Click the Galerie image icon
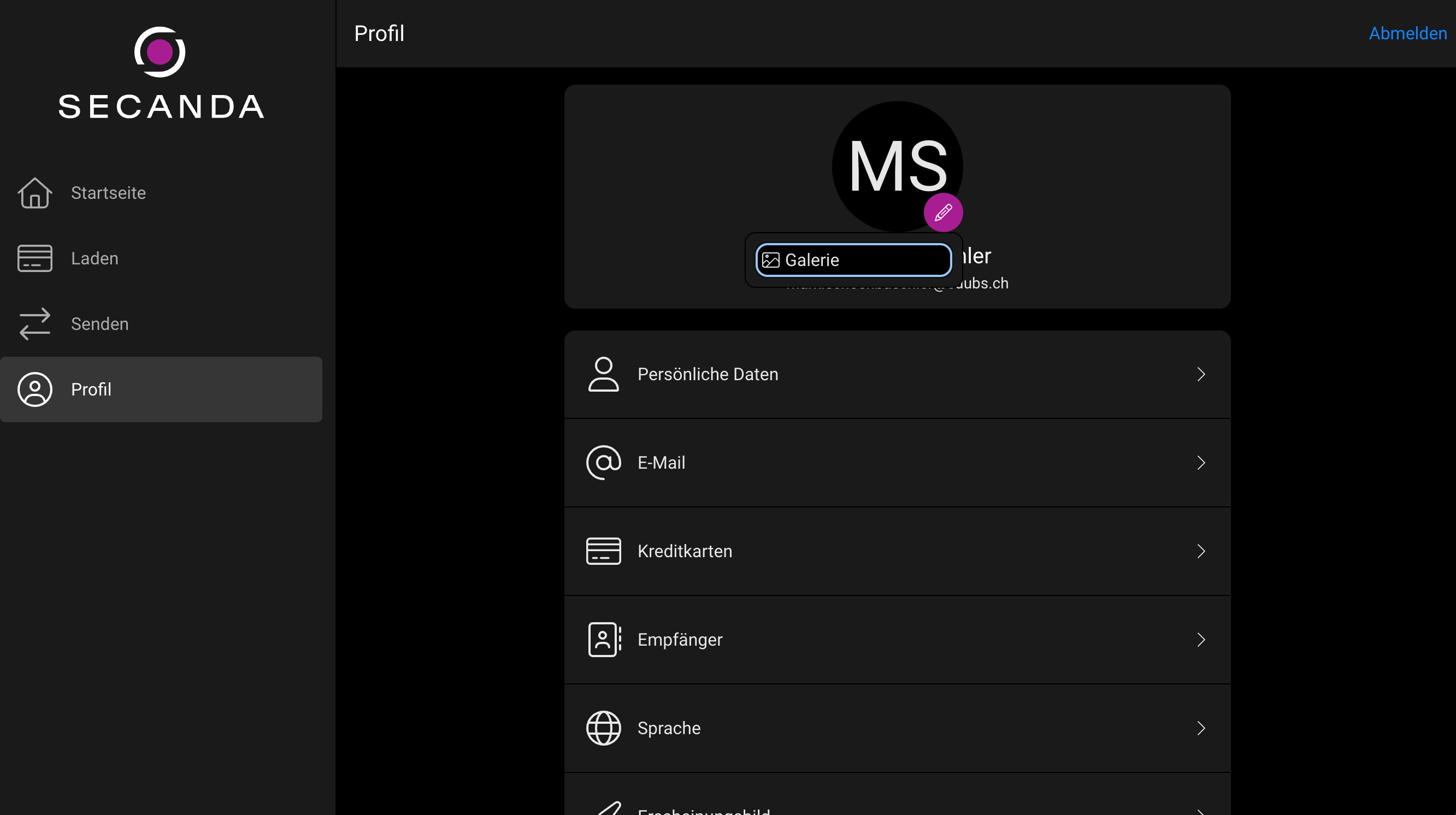The image size is (1456, 815). pyautogui.click(x=771, y=260)
